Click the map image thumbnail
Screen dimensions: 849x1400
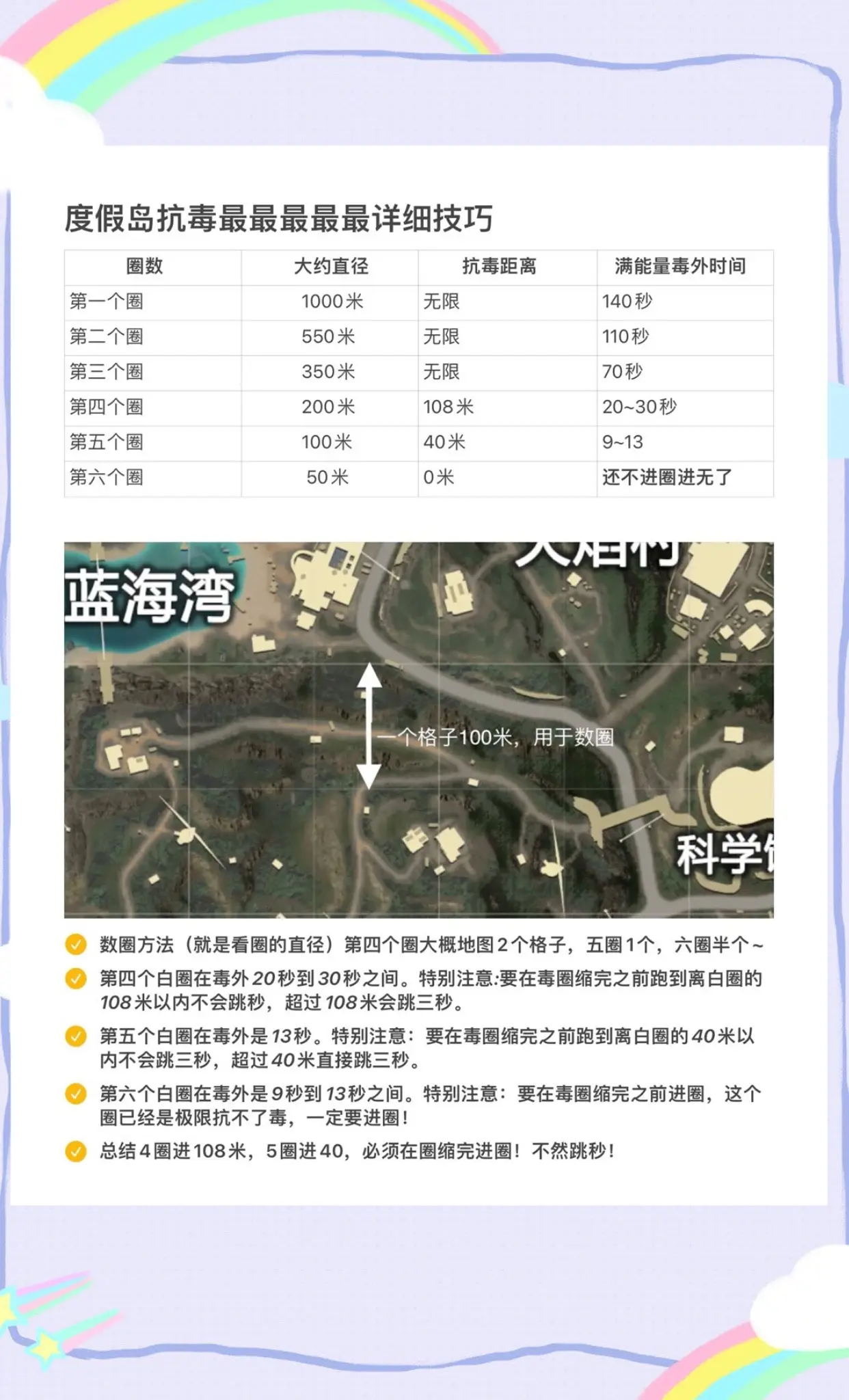coord(419,729)
